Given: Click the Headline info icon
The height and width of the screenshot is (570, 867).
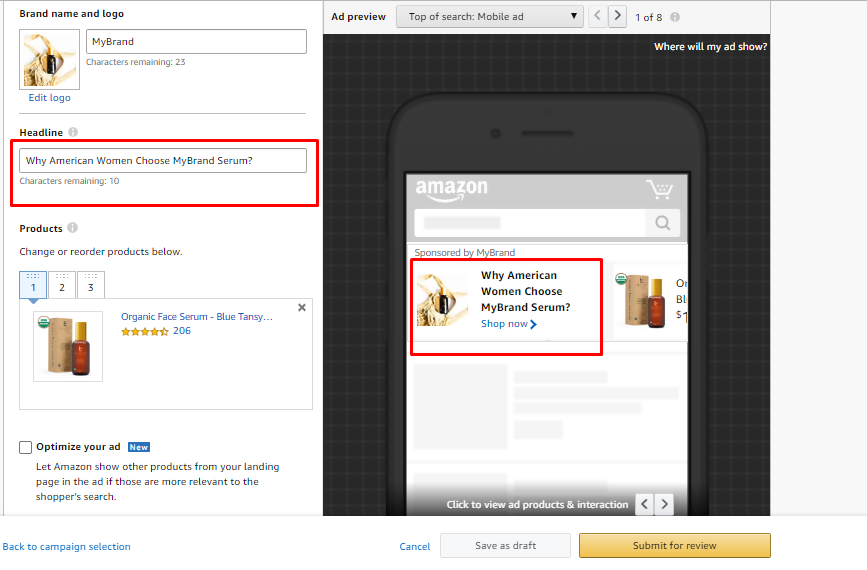Looking at the screenshot, I should 73,132.
